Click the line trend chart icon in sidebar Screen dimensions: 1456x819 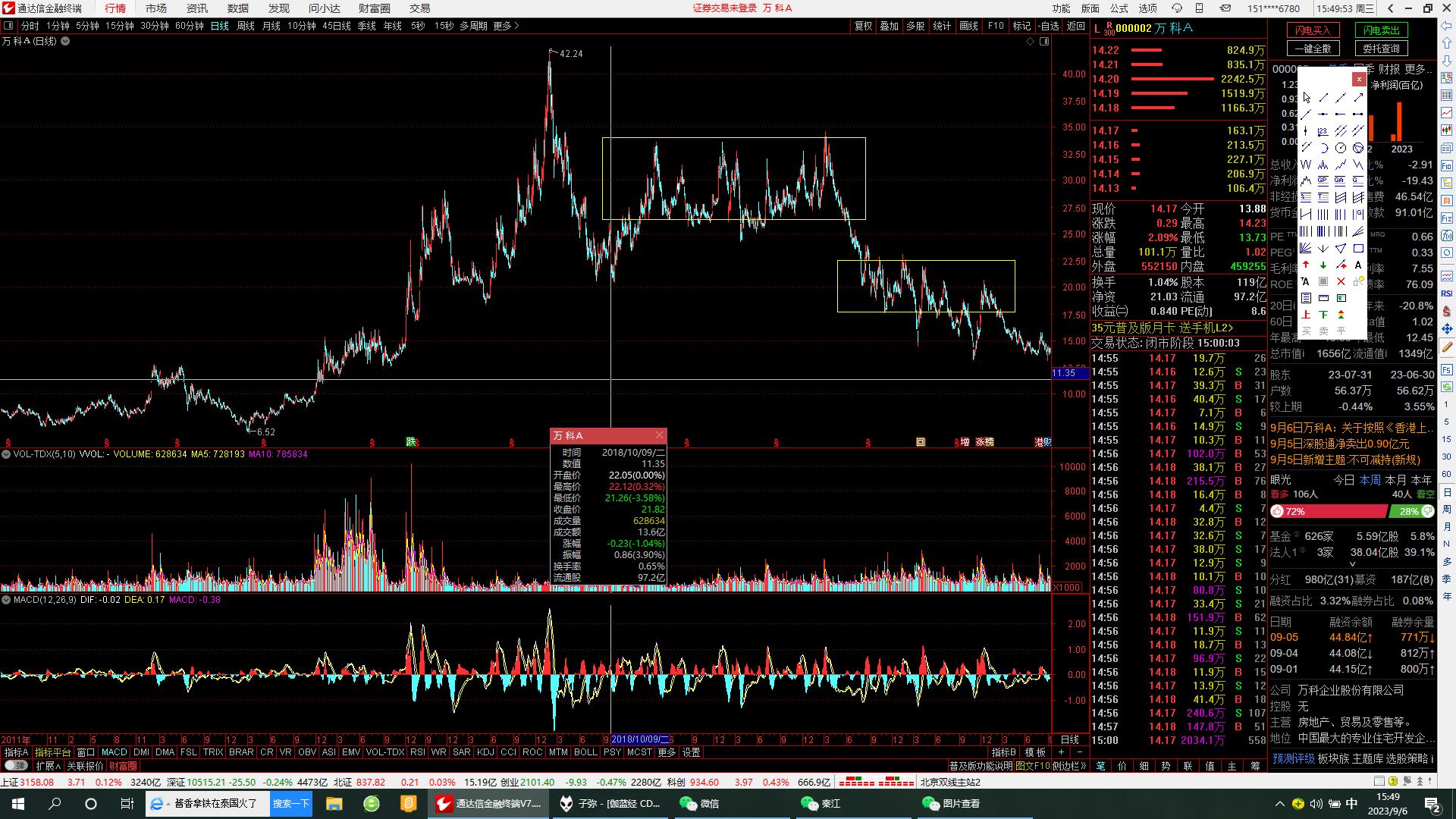tap(1447, 111)
